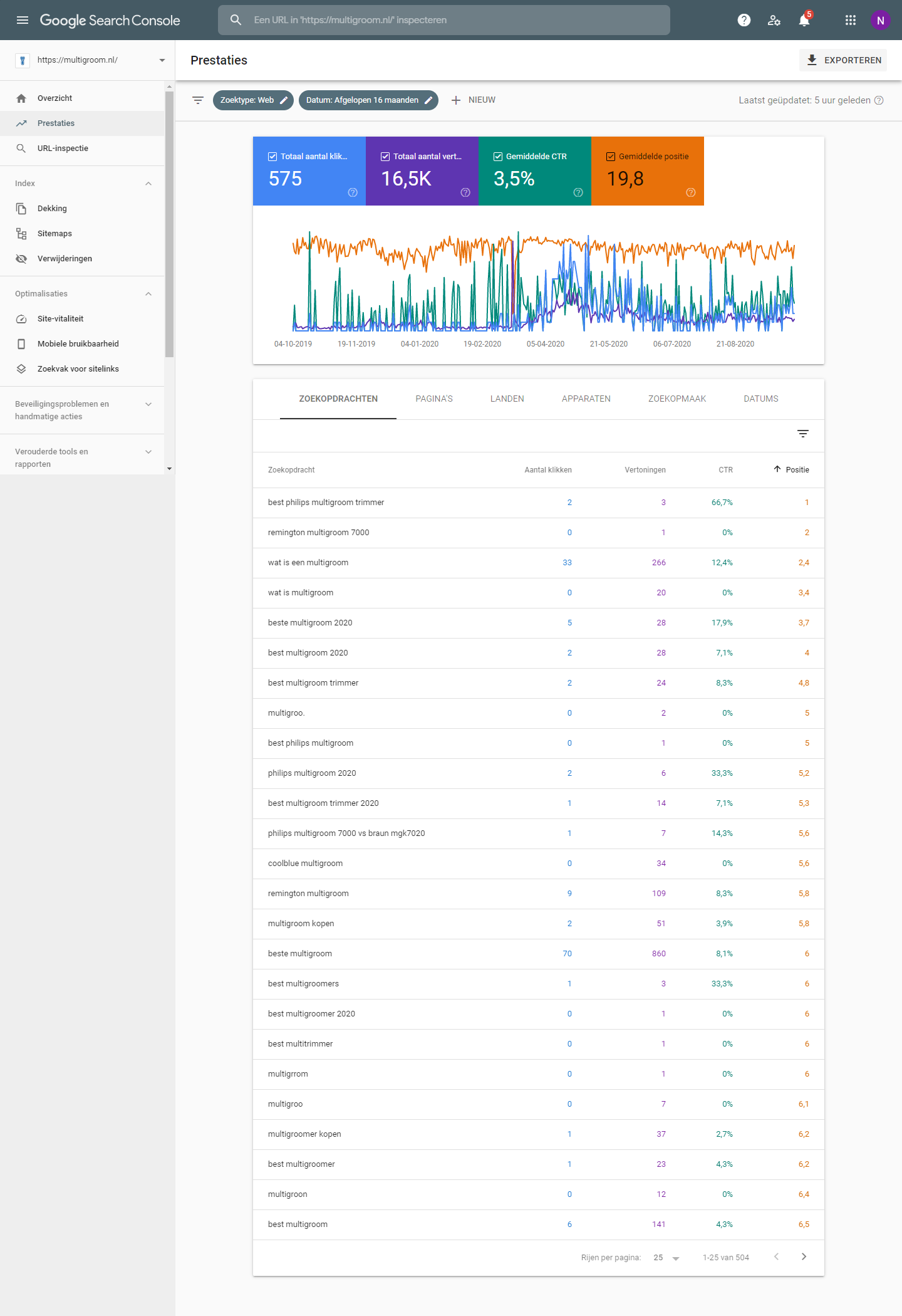This screenshot has height=1316, width=902.
Task: Switch to Zoekopmaak tab
Action: [x=677, y=399]
